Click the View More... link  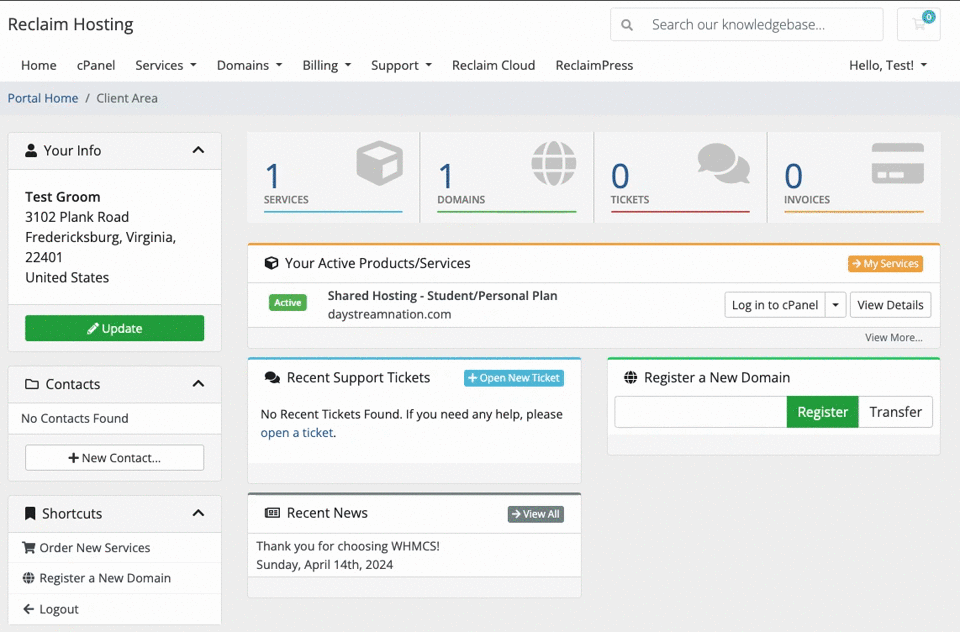point(893,337)
